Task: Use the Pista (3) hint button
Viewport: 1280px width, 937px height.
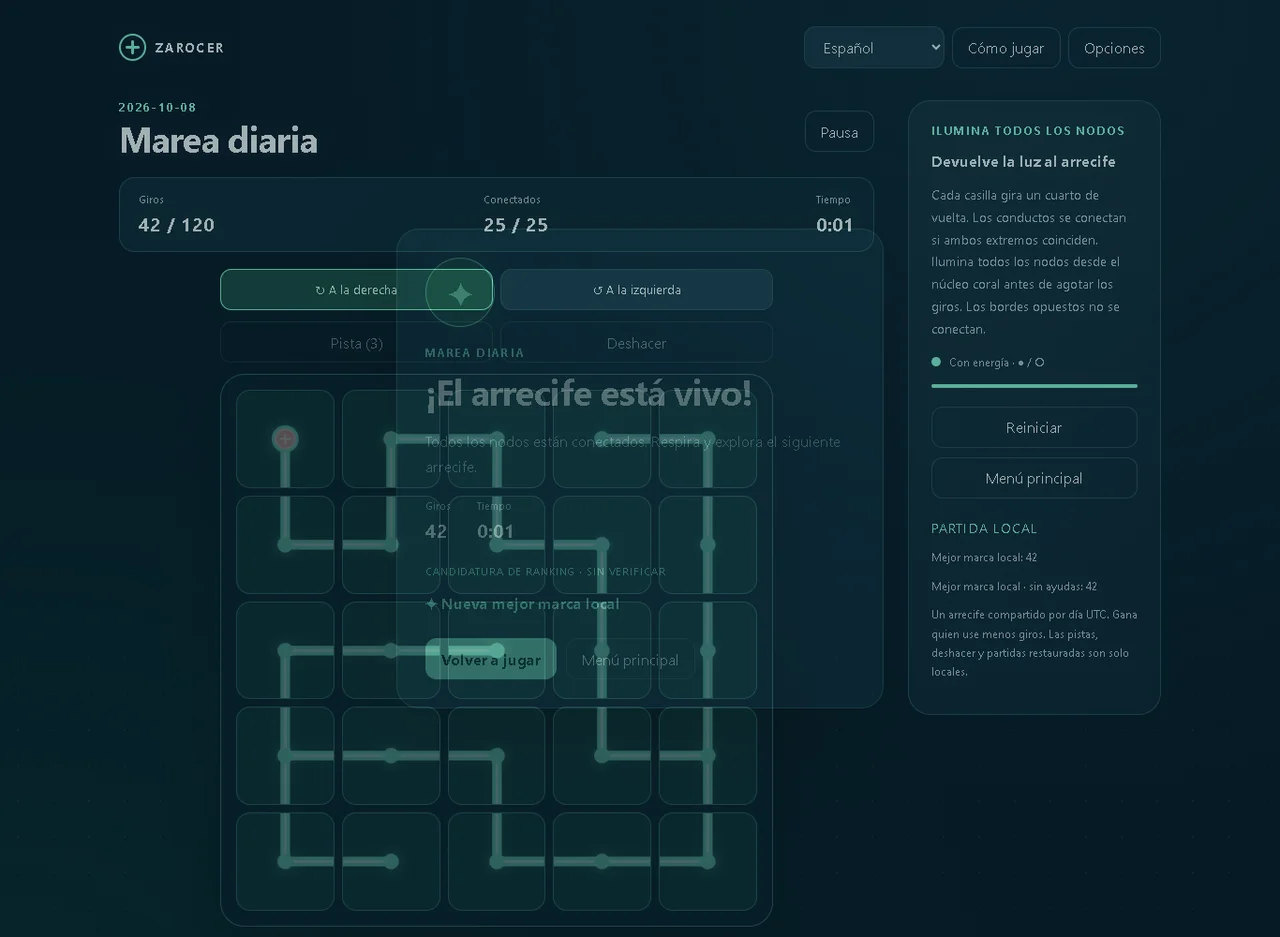Action: click(x=356, y=343)
